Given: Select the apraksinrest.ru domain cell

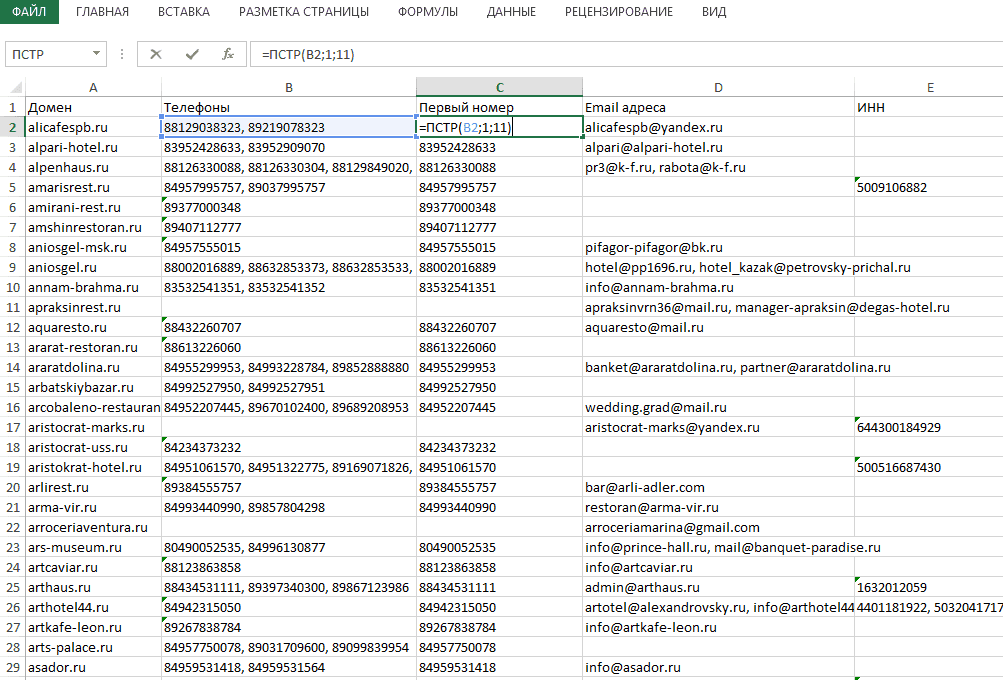Looking at the screenshot, I should pyautogui.click(x=93, y=307).
